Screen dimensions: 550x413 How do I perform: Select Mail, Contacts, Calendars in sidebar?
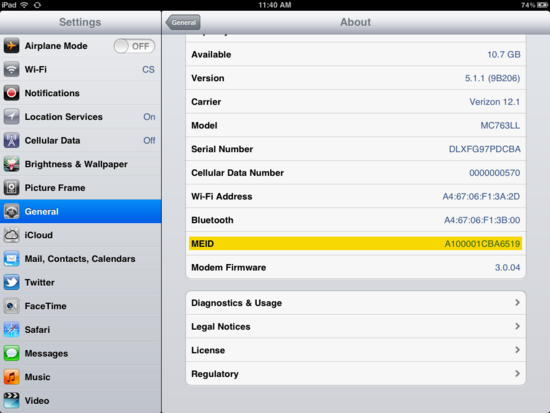(81, 259)
